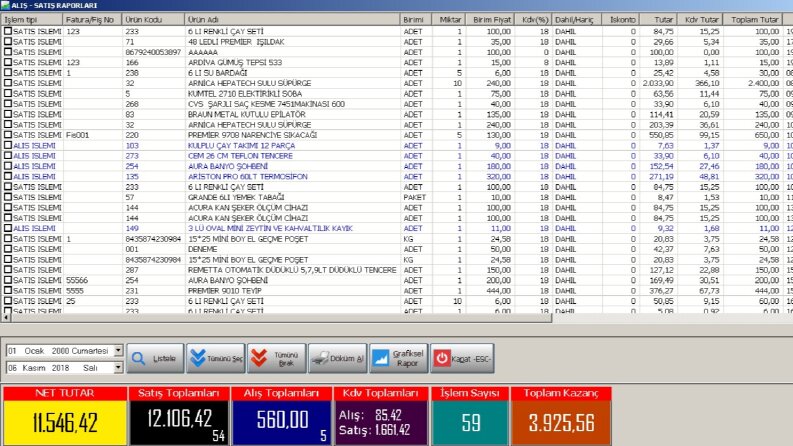This screenshot has width=793, height=446.
Task: Tick checkbox for KUMTEL 2710 ELEKTİRİKLİ SOBA row
Action: (x=8, y=93)
